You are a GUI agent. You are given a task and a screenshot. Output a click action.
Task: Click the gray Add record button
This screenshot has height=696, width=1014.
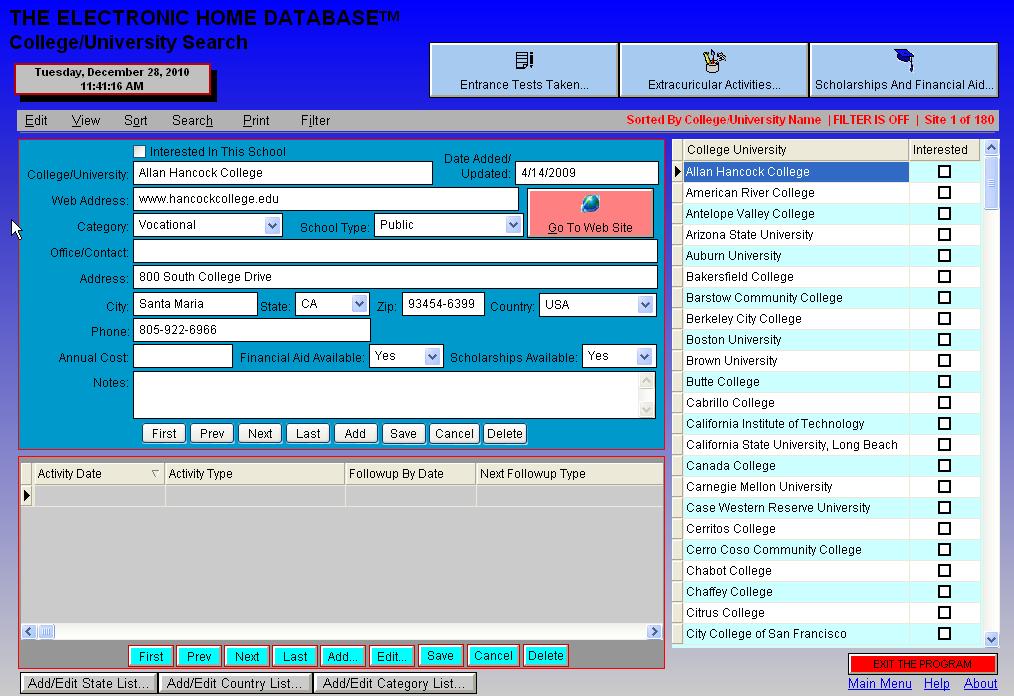[x=355, y=433]
